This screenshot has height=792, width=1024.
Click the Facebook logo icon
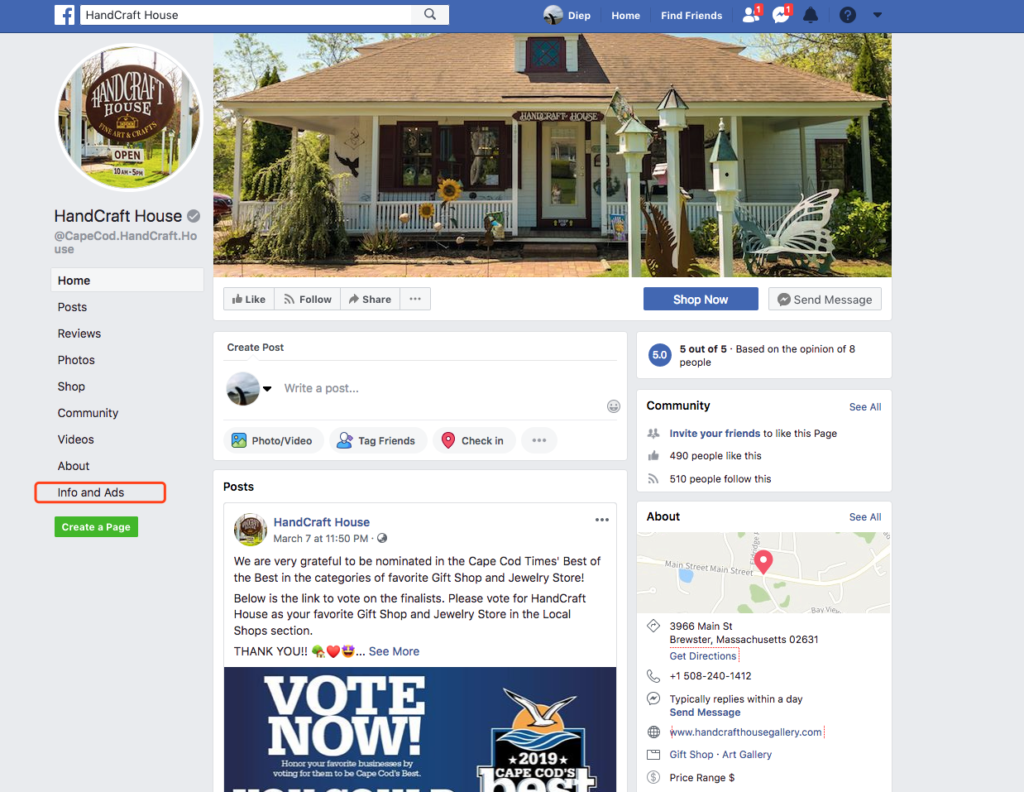64,14
